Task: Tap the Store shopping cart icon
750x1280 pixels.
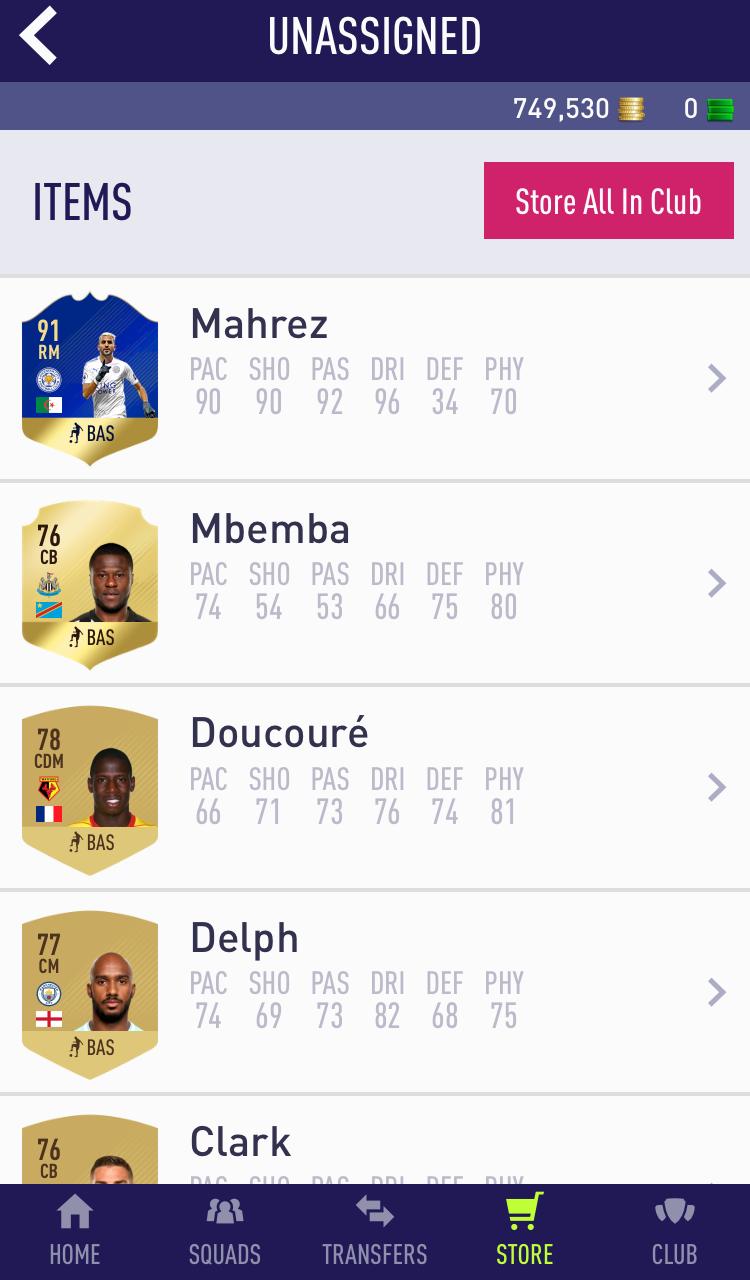Action: point(525,1210)
